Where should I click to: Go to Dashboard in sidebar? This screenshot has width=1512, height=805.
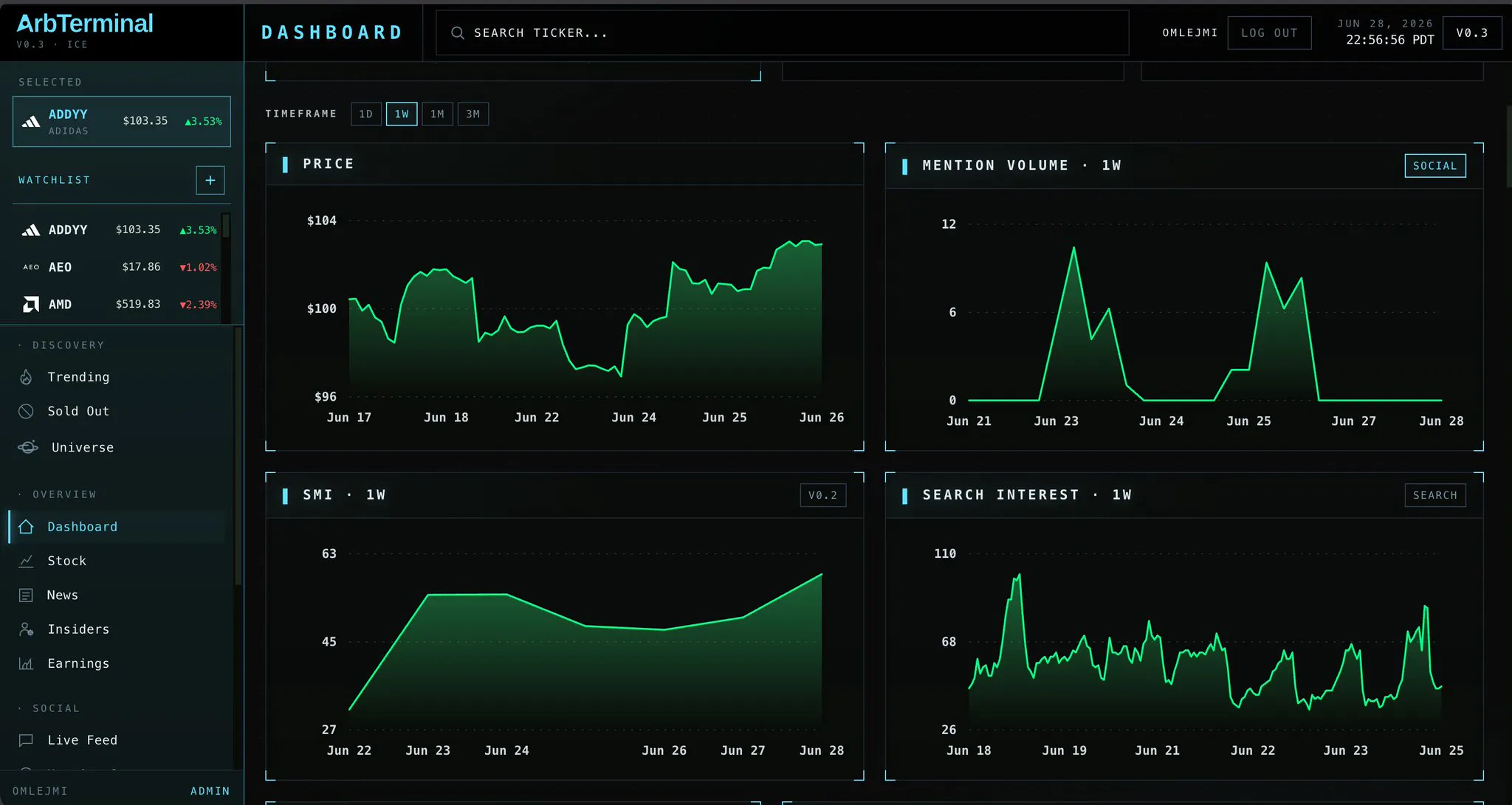pyautogui.click(x=117, y=527)
